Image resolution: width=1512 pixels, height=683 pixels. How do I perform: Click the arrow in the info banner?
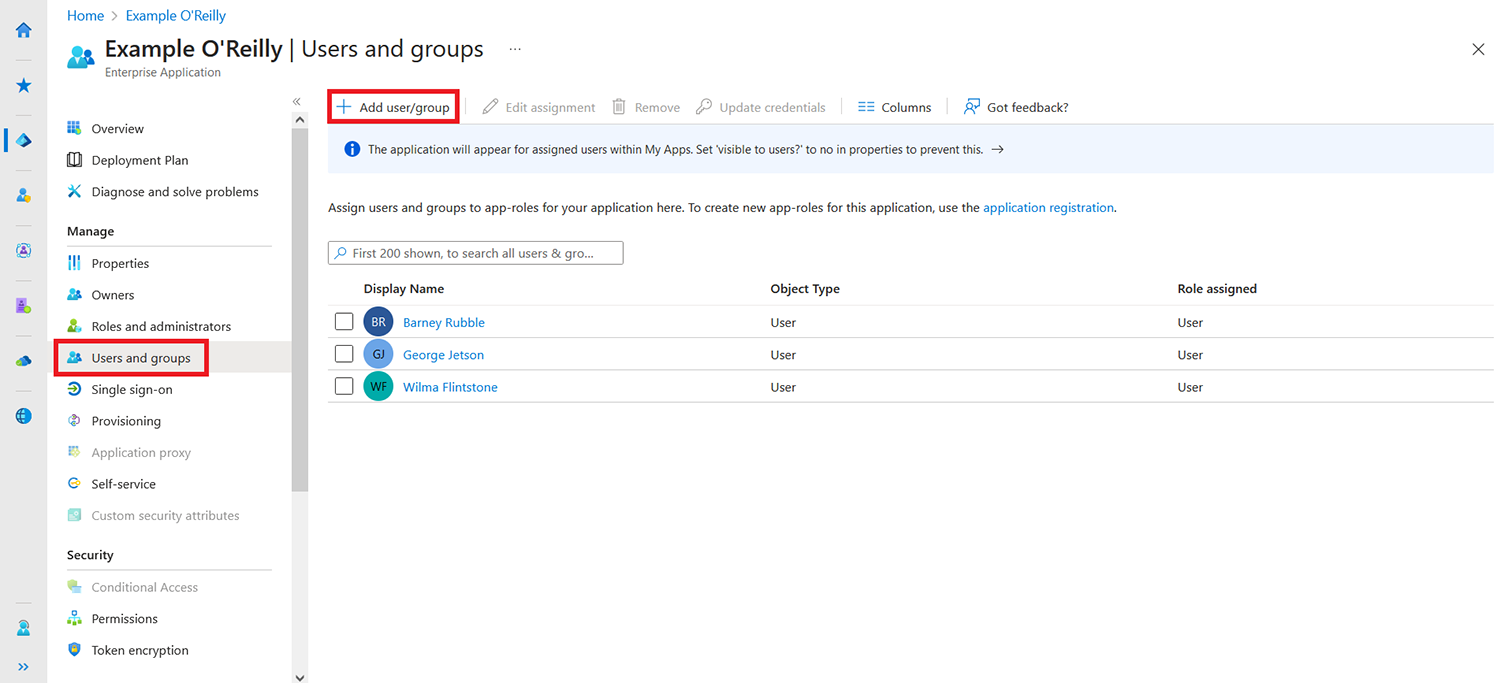pyautogui.click(x=997, y=149)
